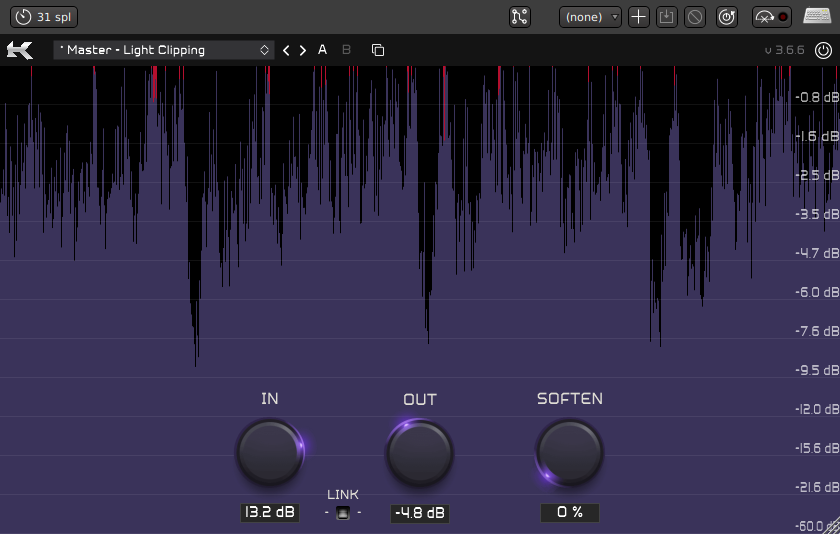Click the save preset download icon
Screen dimensions: 840x534
click(x=667, y=17)
